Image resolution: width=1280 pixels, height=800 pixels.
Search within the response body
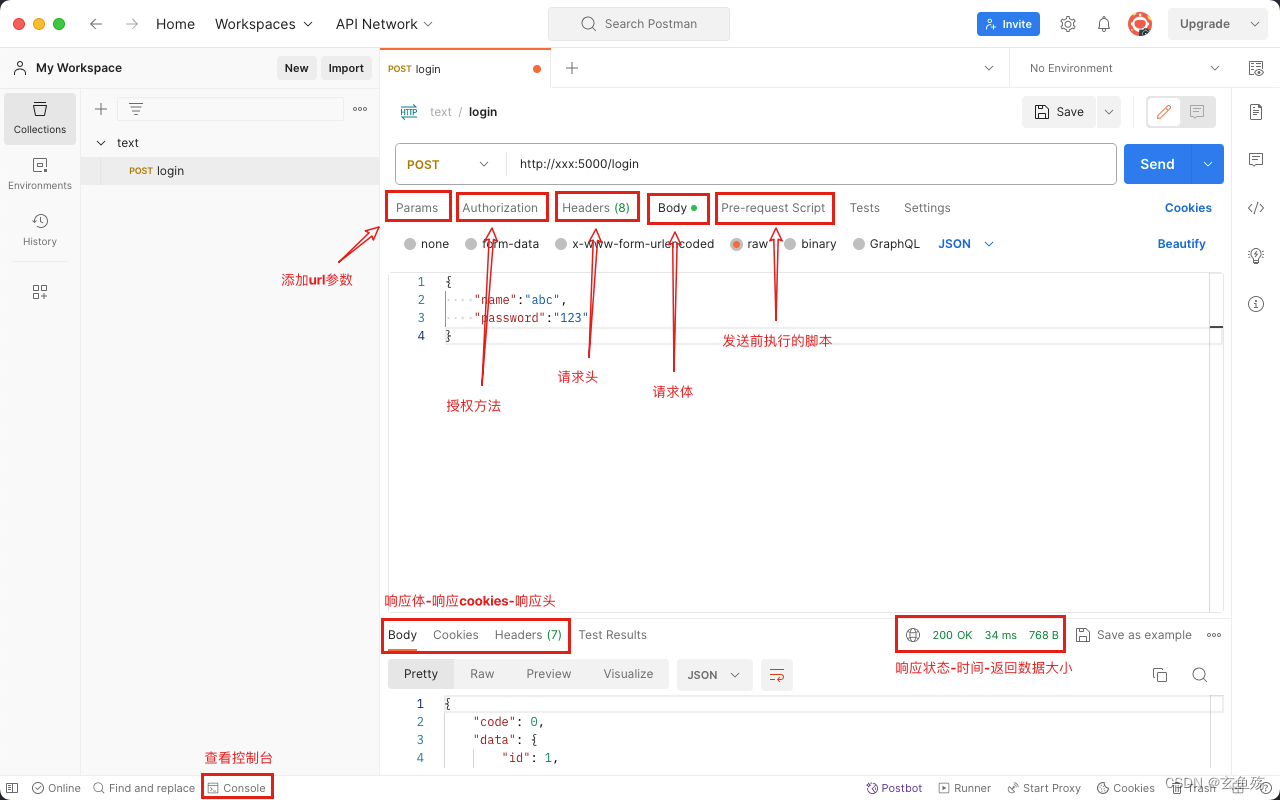[x=1200, y=675]
